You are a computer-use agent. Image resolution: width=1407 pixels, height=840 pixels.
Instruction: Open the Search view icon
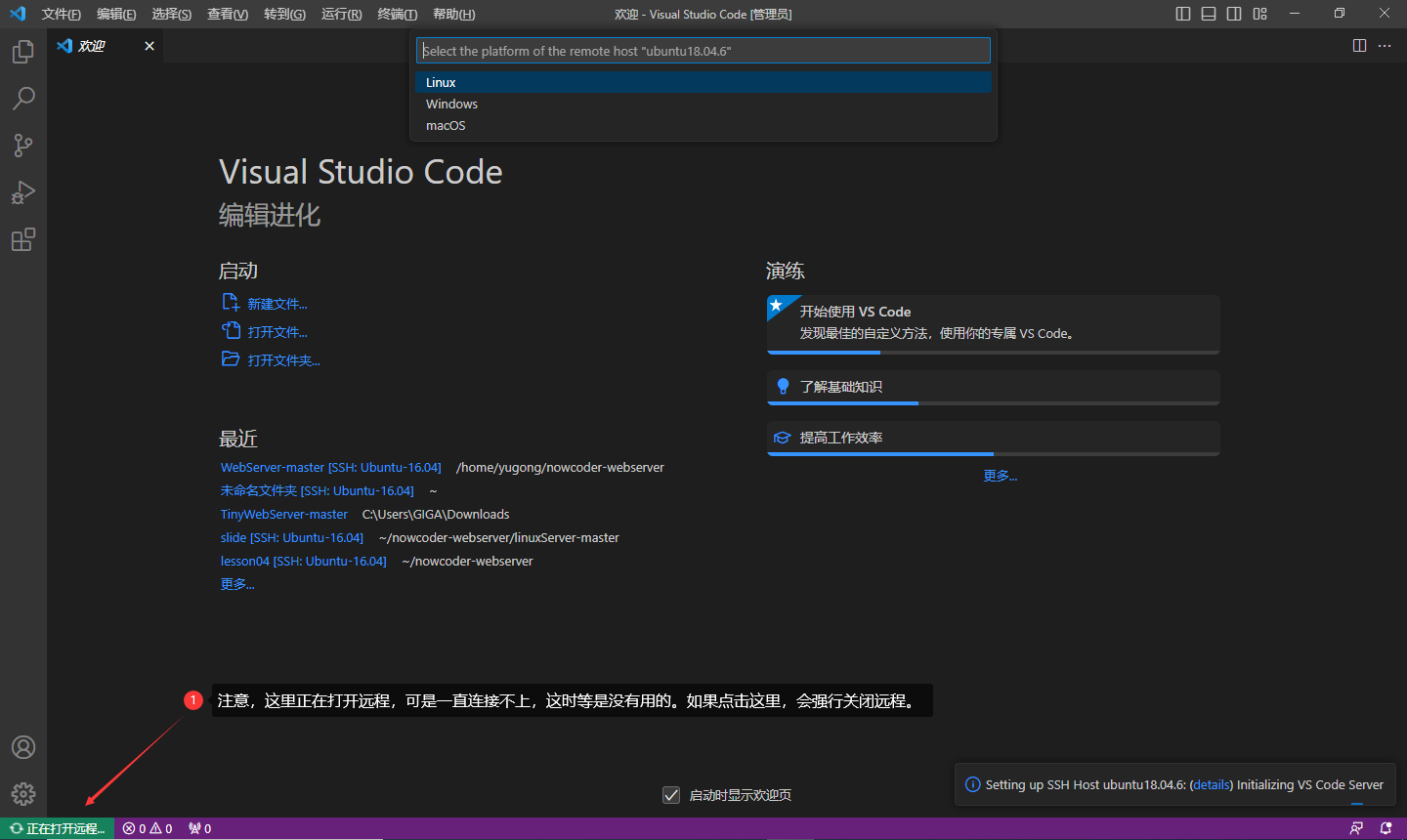23,99
